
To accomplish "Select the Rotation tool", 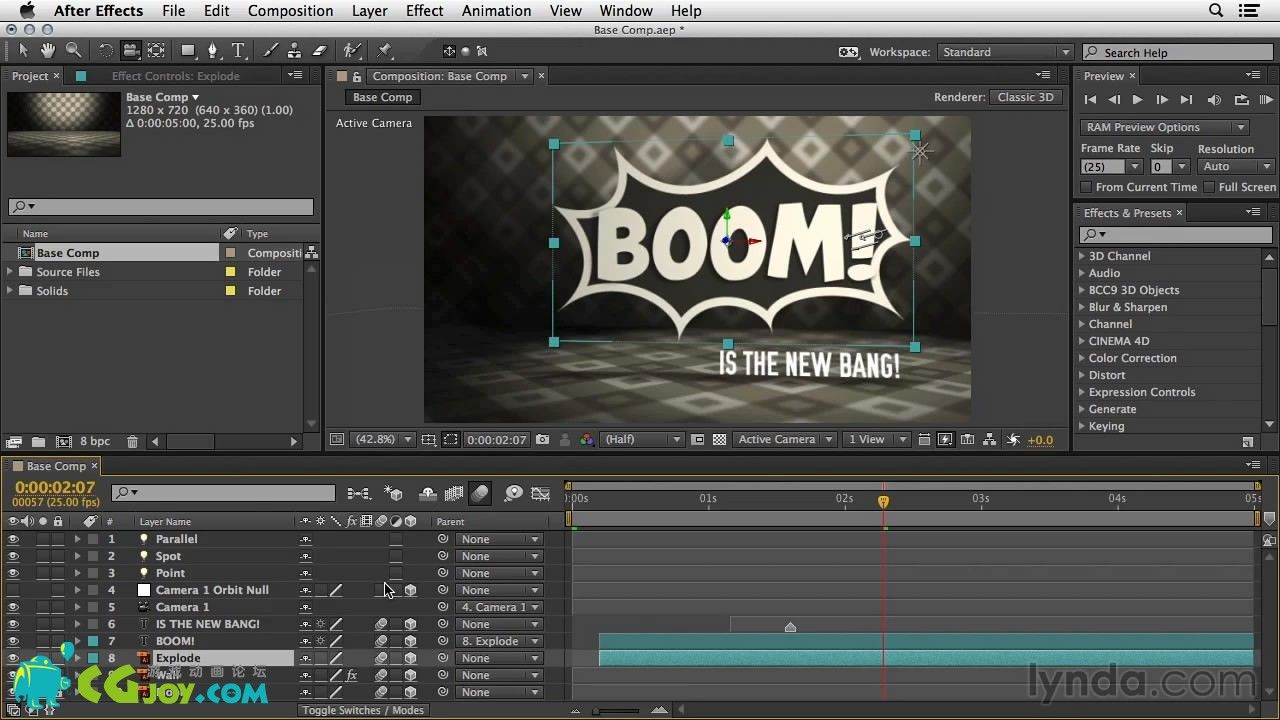I will pyautogui.click(x=106, y=50).
